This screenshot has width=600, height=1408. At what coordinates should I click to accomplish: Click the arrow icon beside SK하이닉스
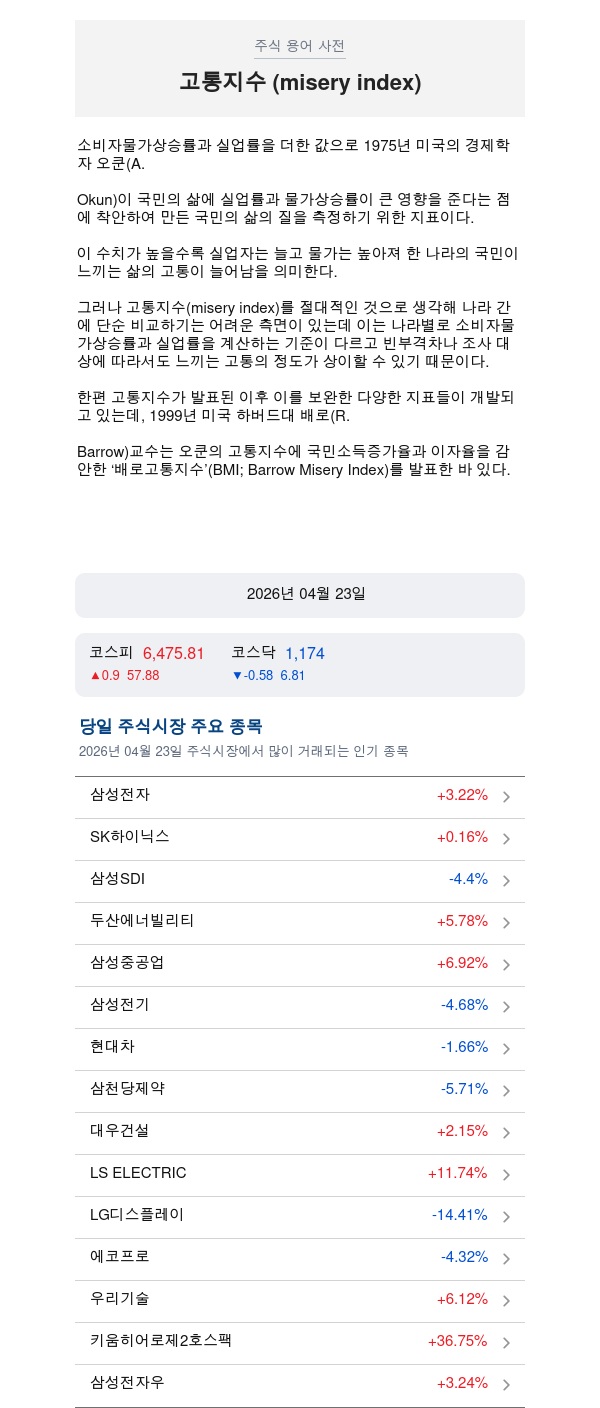click(506, 839)
